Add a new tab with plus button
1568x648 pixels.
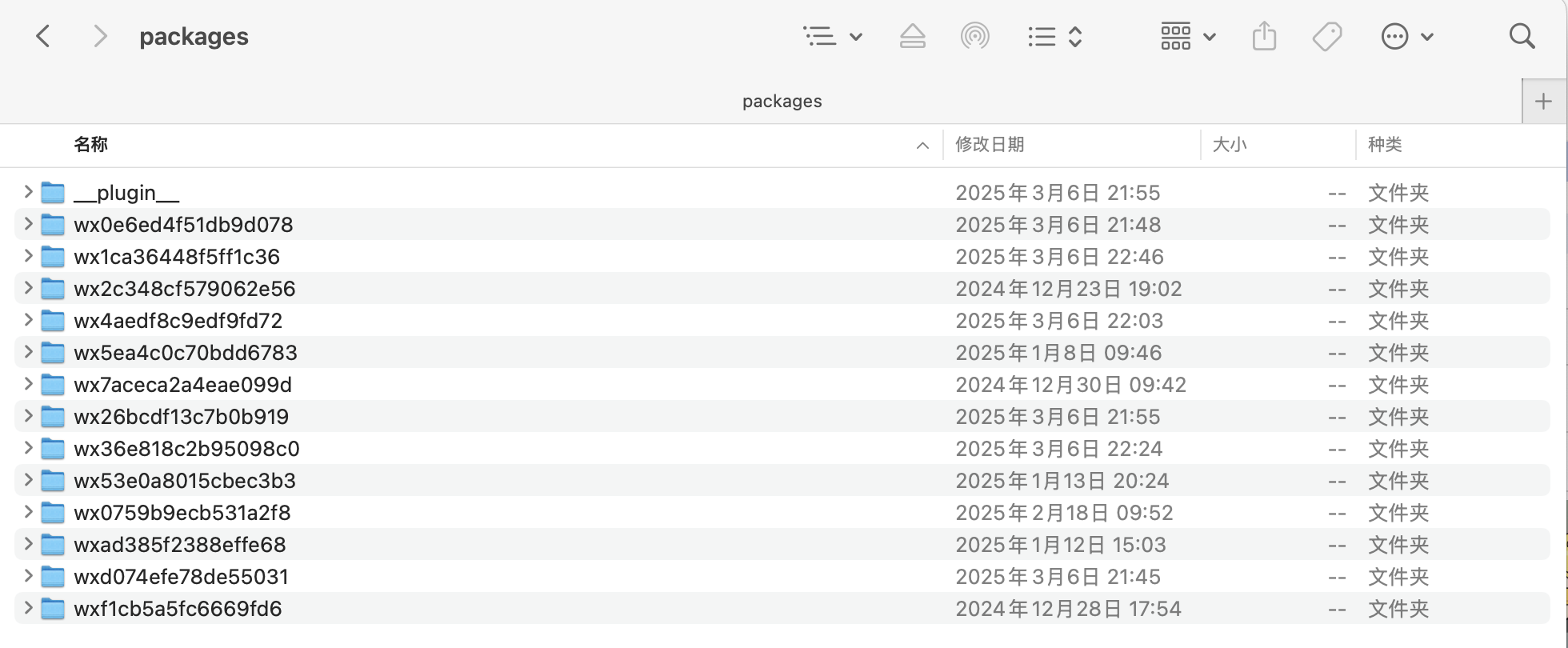[1543, 102]
